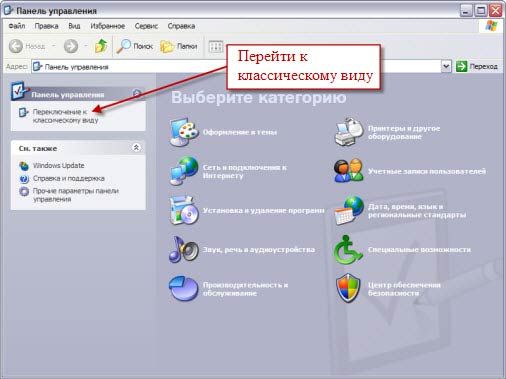The height and width of the screenshot is (379, 506).
Task: Switch to classic view link
Action: coord(65,116)
